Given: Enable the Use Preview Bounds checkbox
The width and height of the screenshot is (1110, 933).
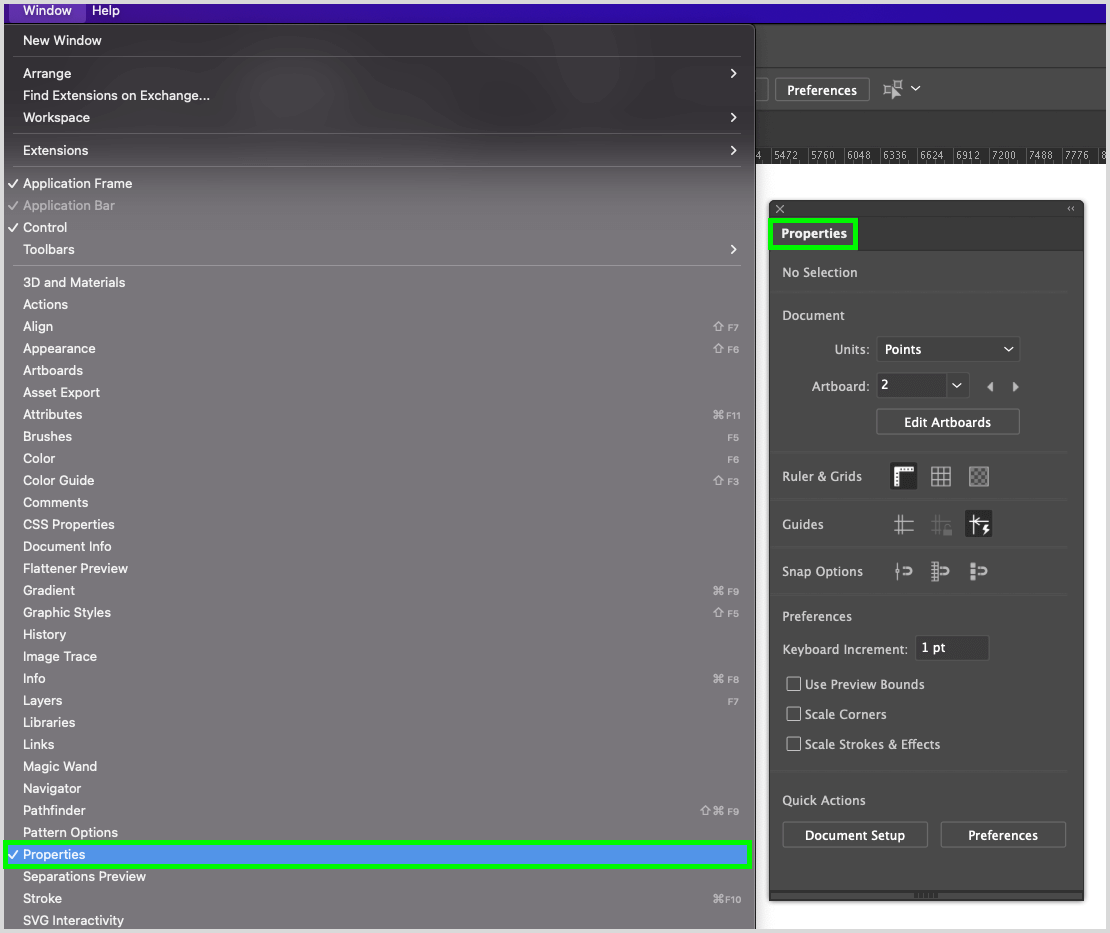Looking at the screenshot, I should pyautogui.click(x=794, y=684).
